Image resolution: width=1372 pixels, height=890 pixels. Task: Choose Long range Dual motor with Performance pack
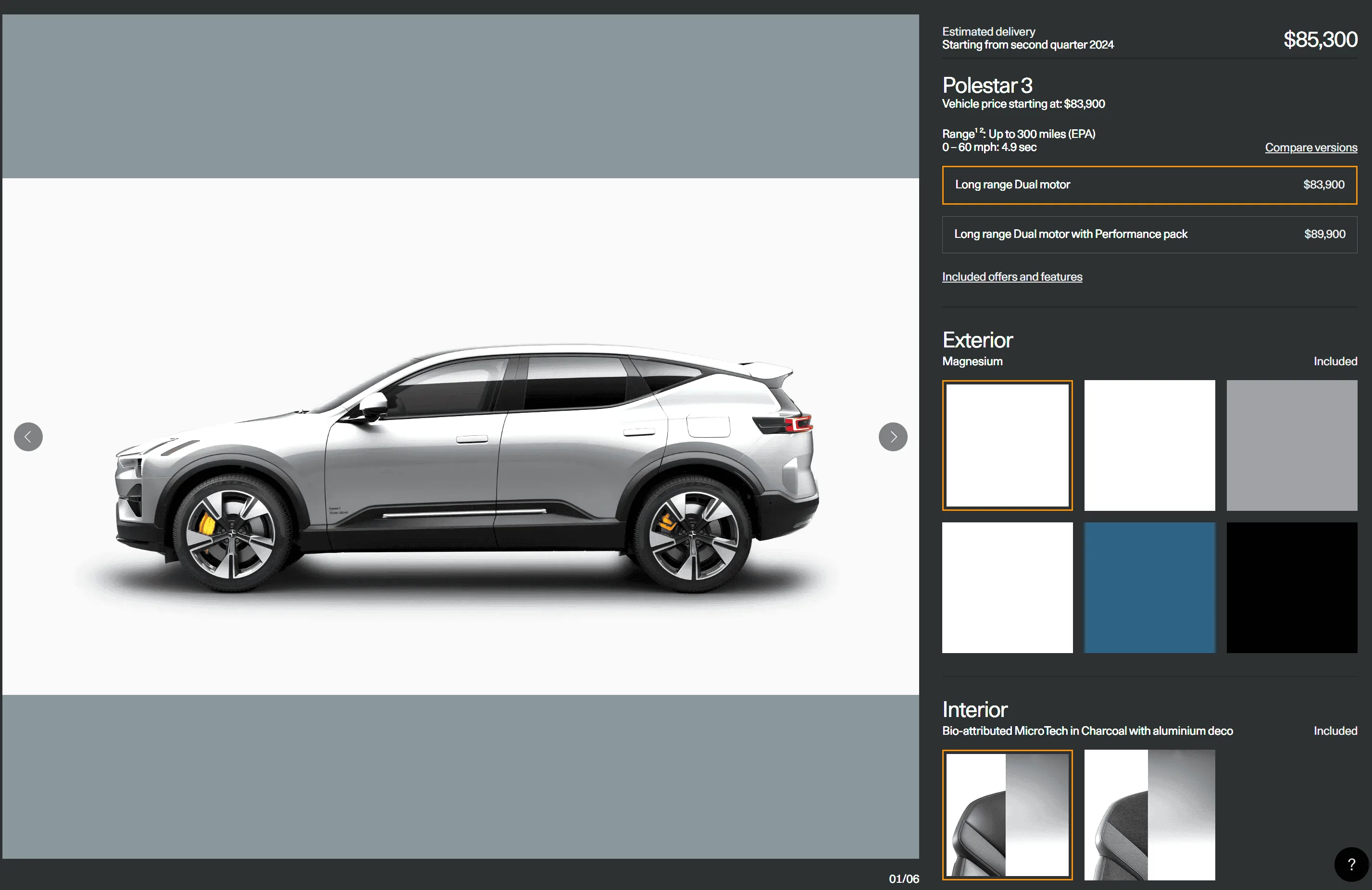(1149, 234)
